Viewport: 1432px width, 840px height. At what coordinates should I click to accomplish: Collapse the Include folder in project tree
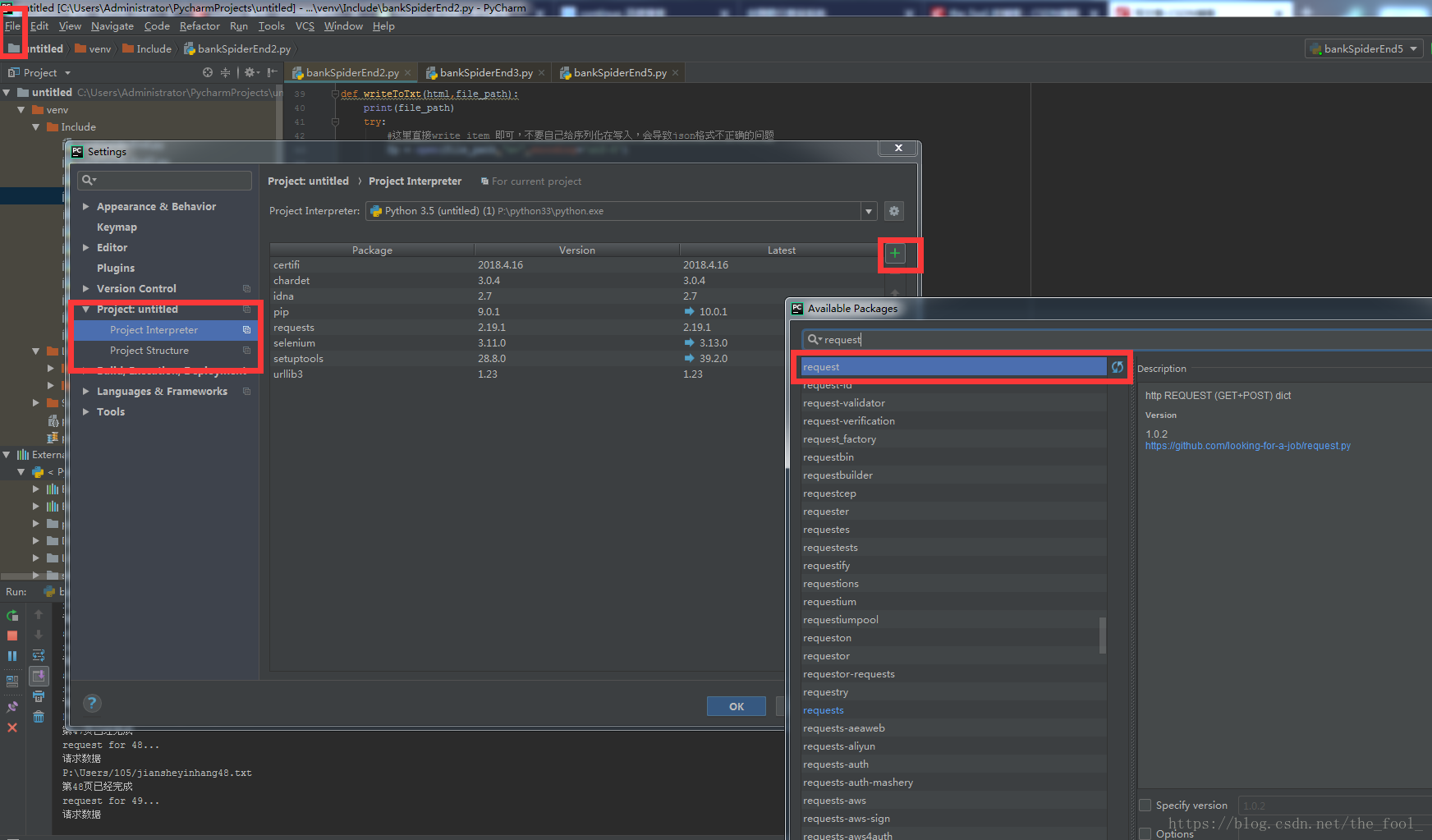(x=36, y=127)
